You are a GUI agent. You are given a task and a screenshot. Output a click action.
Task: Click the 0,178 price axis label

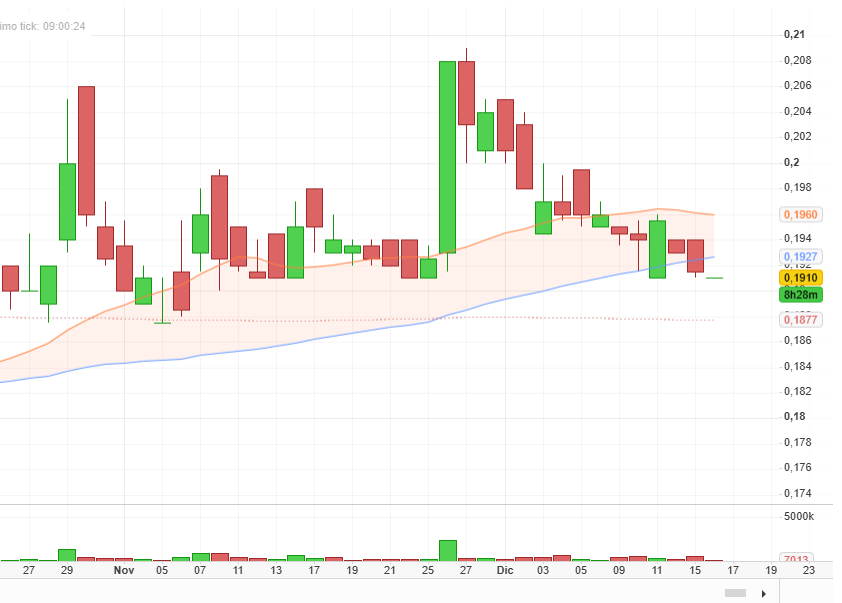(x=797, y=442)
